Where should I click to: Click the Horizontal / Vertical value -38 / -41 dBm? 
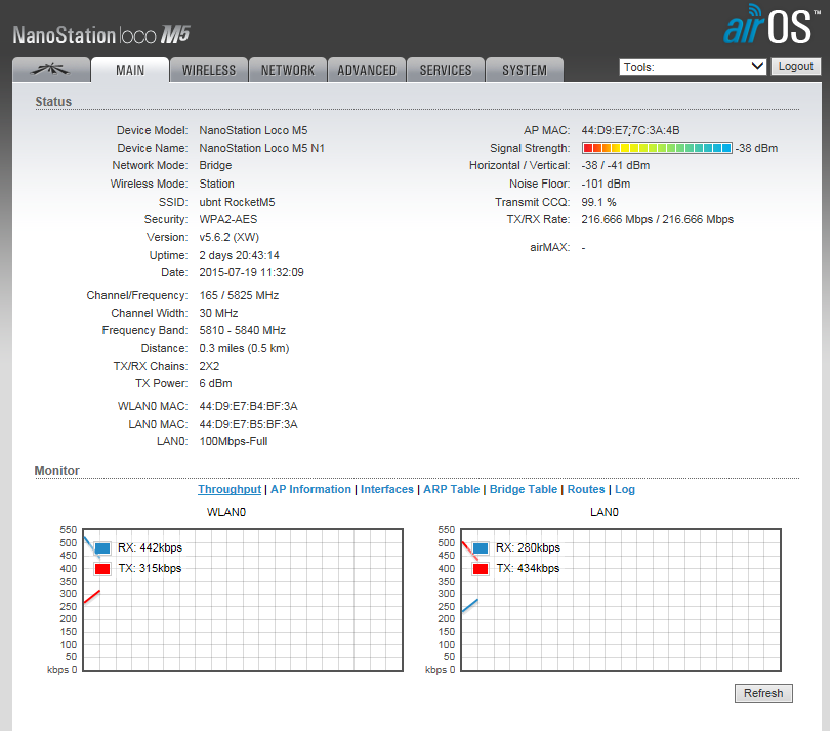tap(616, 165)
